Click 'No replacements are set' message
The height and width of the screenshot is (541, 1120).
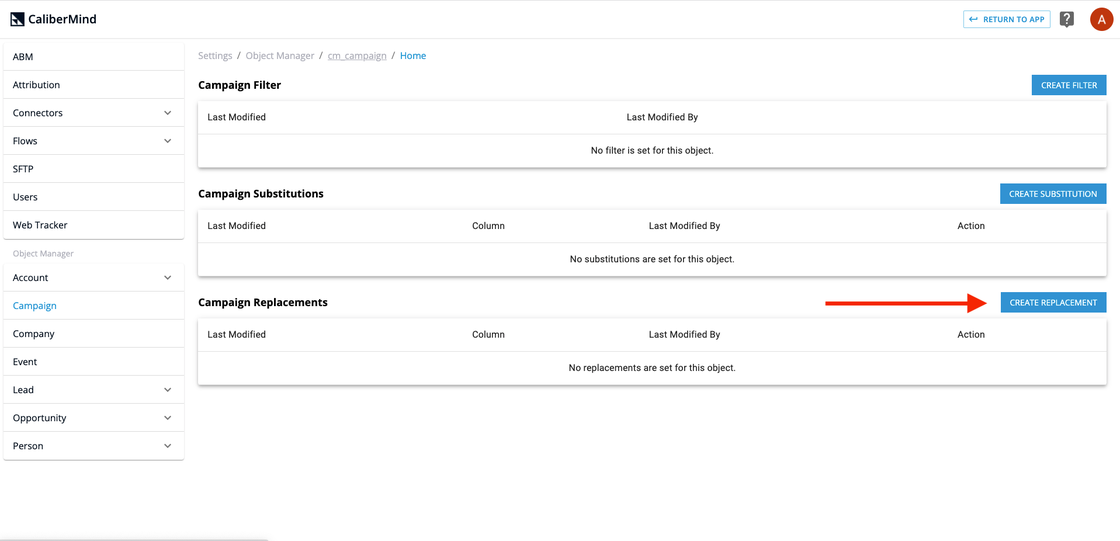pos(652,368)
